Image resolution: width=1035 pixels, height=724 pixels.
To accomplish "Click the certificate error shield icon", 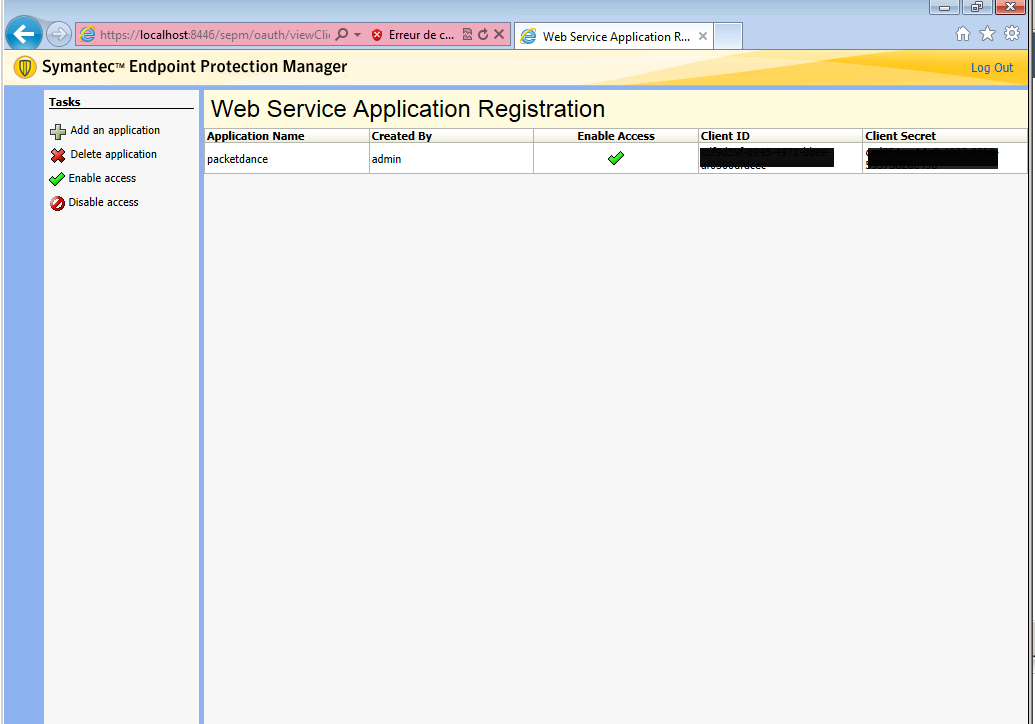I will click(x=377, y=35).
